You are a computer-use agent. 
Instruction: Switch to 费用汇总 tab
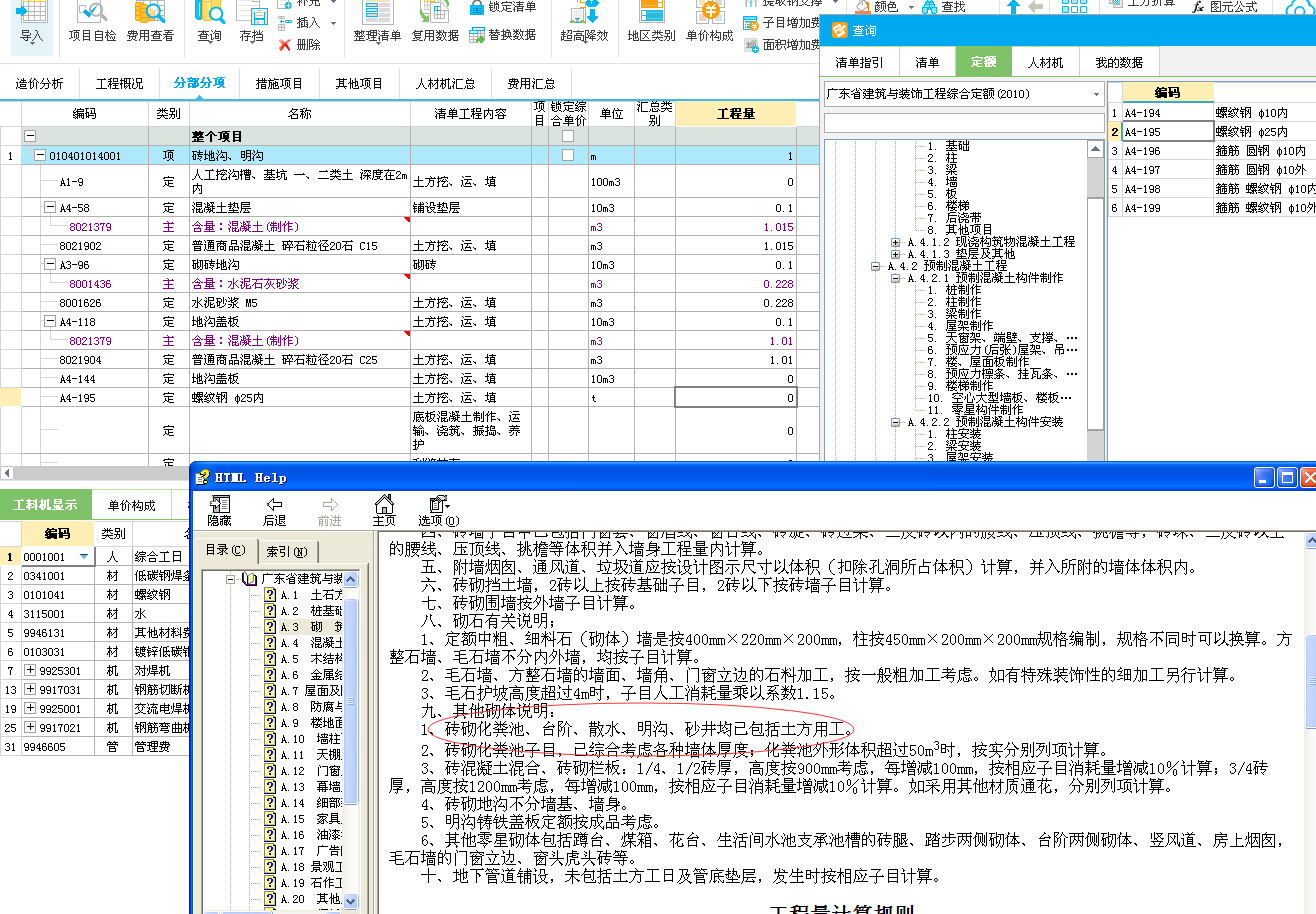tap(531, 84)
